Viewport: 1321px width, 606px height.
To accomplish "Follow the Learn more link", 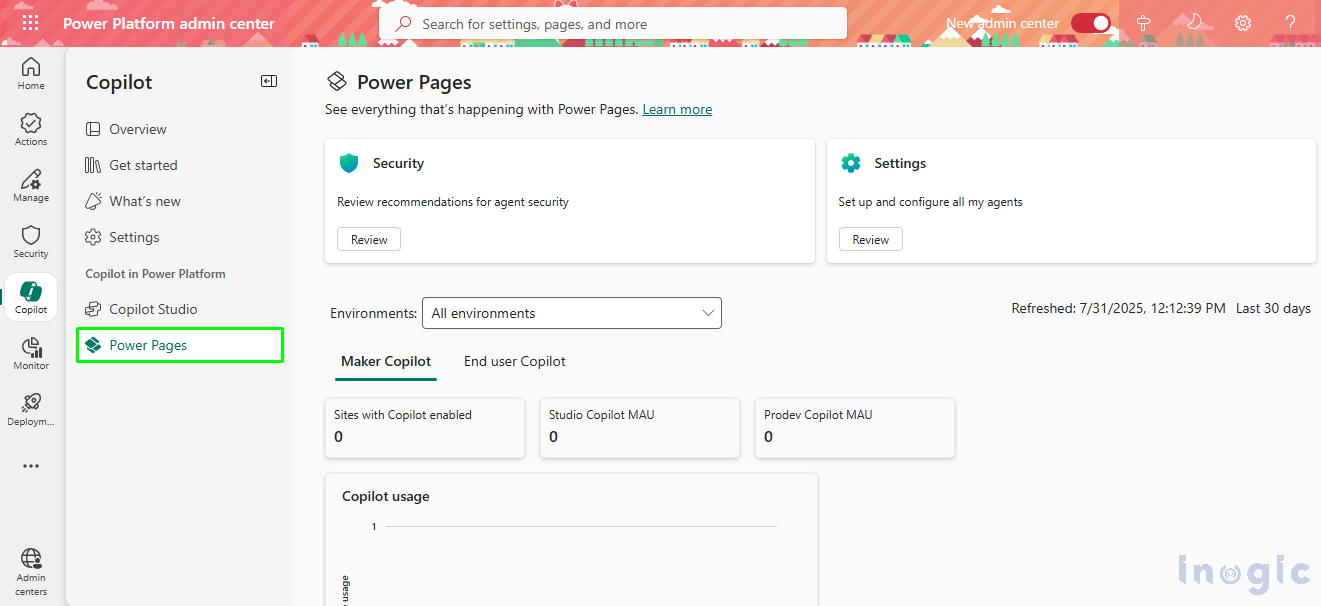I will pos(677,109).
